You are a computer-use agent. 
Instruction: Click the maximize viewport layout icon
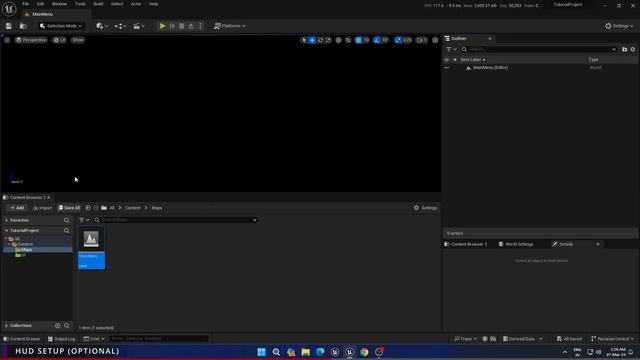coord(435,40)
